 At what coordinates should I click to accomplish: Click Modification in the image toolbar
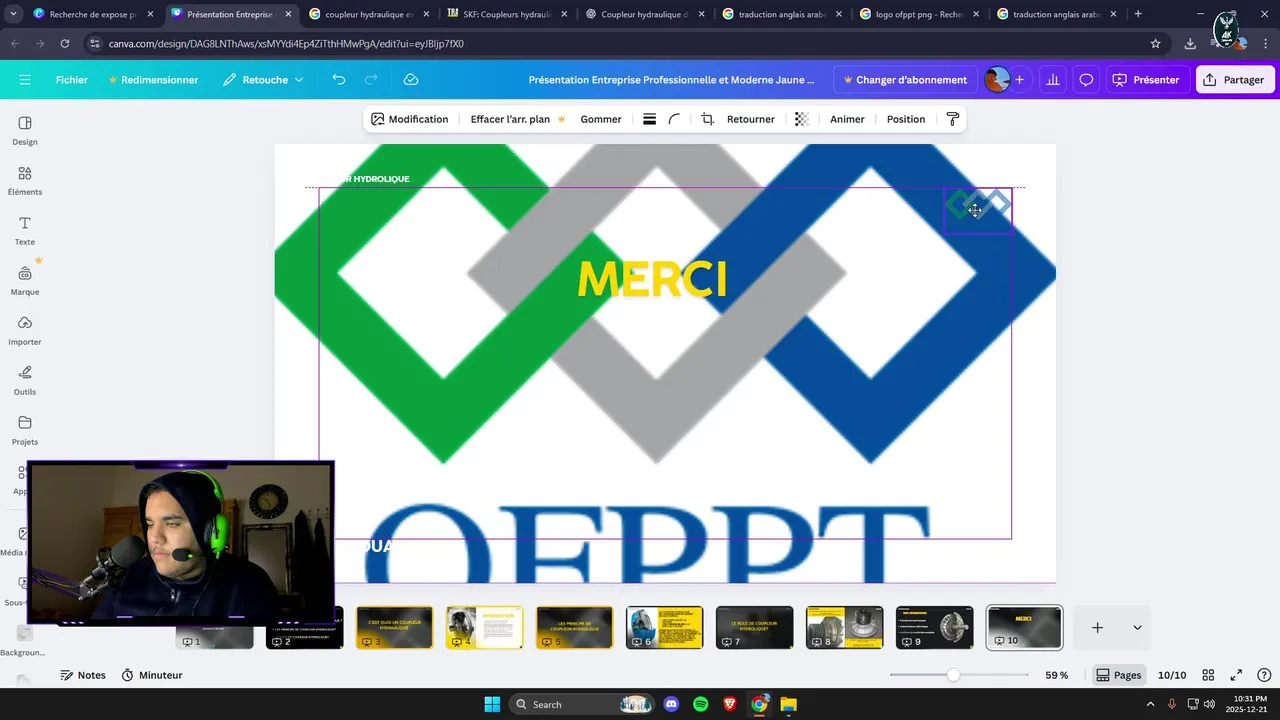(x=409, y=119)
